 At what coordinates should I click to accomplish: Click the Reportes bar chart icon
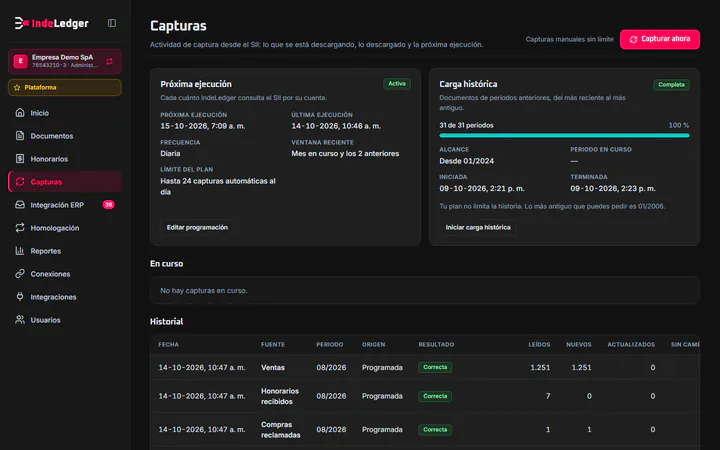pyautogui.click(x=20, y=251)
